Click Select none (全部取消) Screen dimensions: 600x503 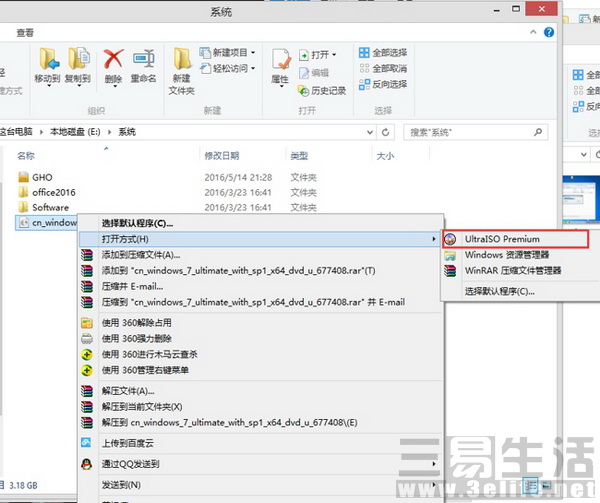click(x=383, y=68)
